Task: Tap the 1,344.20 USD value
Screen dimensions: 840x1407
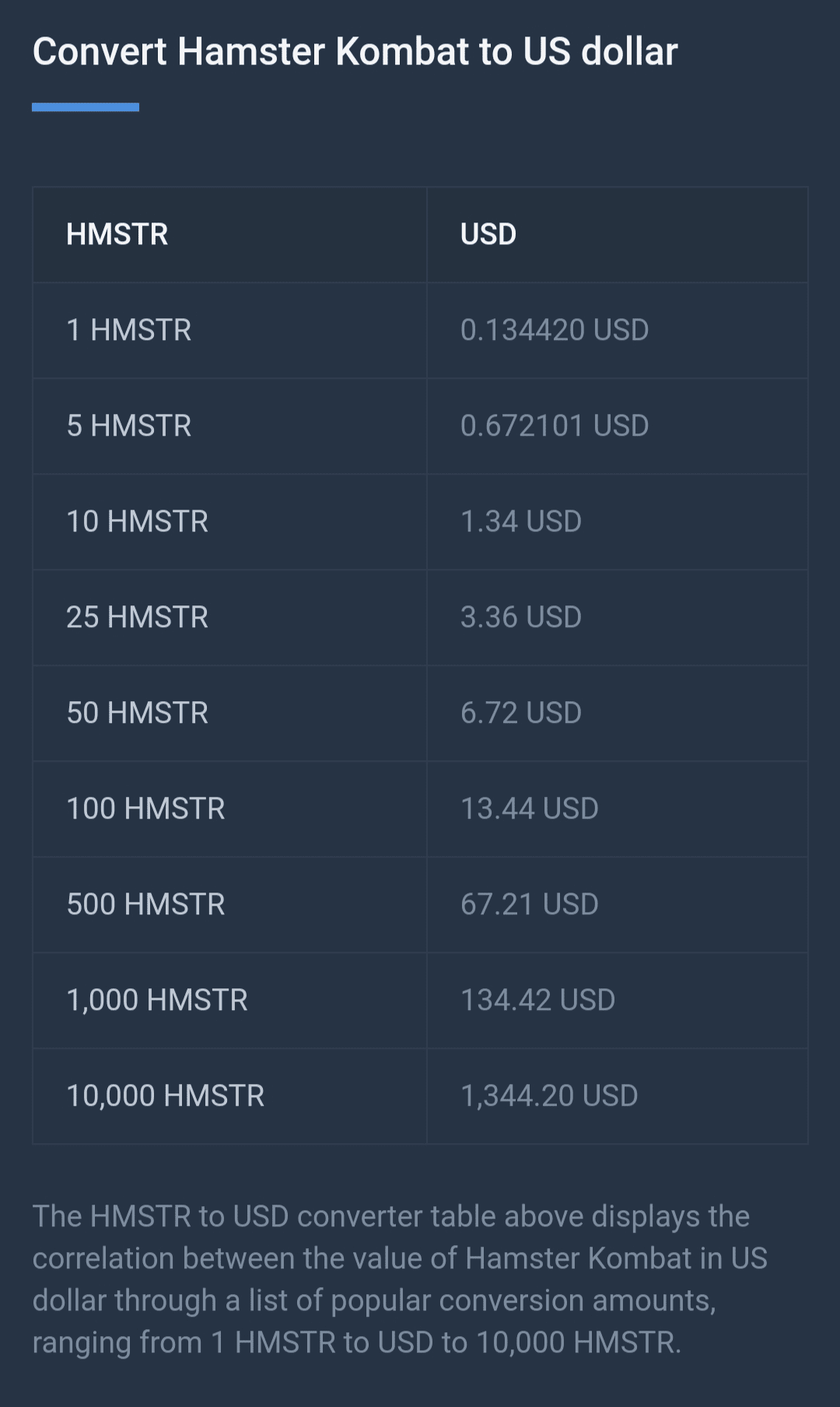Action: pyautogui.click(x=549, y=1096)
